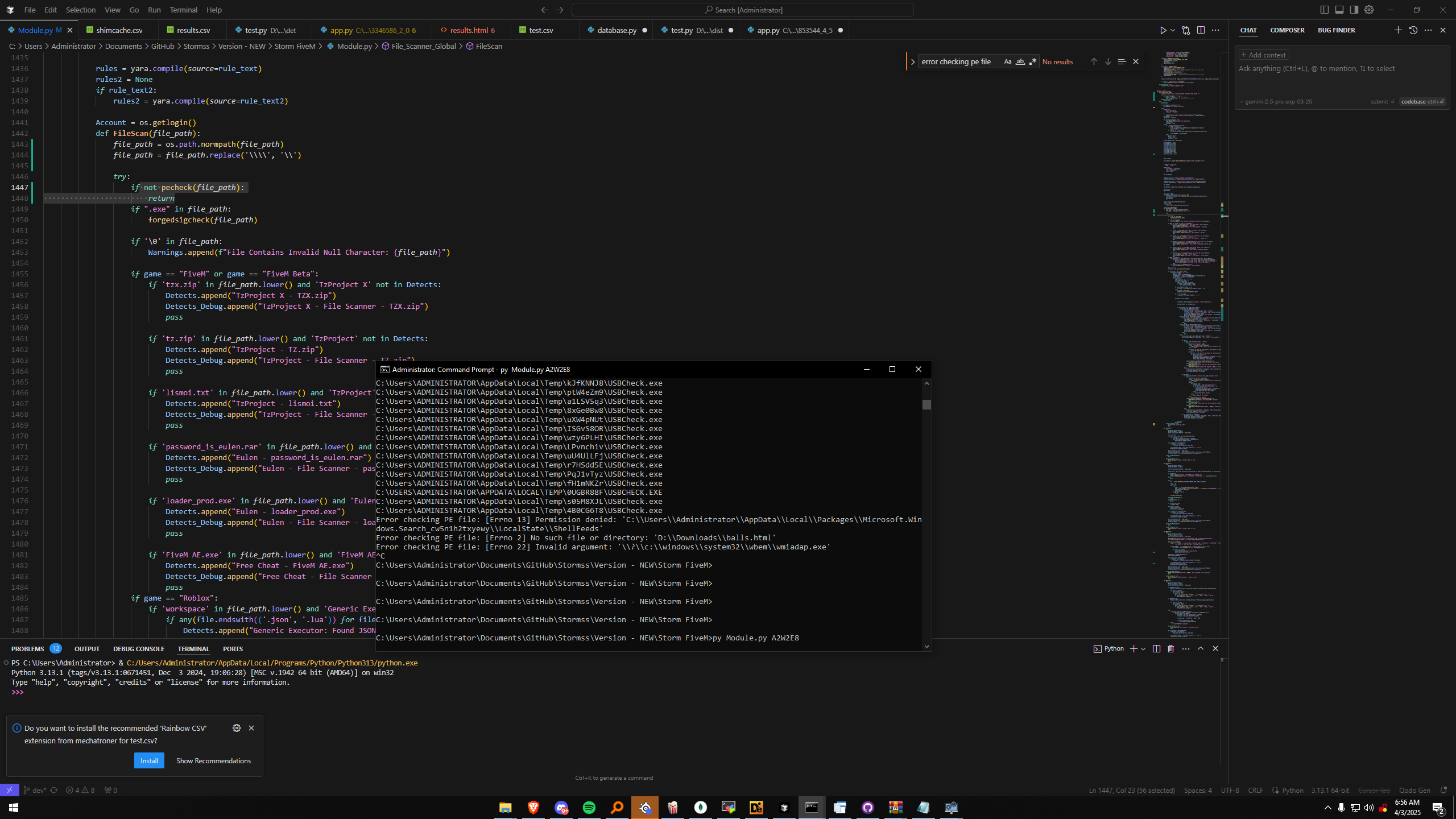Switch to the results.html tab
The image size is (1456, 819).
click(x=468, y=30)
